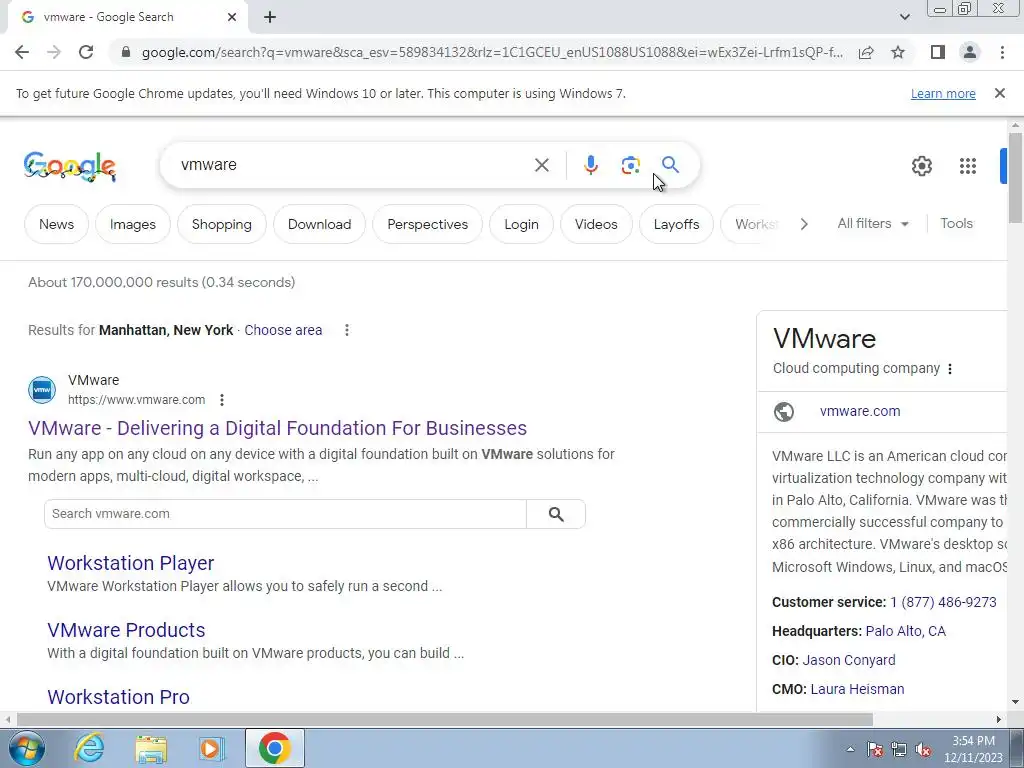Select the Perspectives filter chip
1024x768 pixels.
click(x=427, y=224)
